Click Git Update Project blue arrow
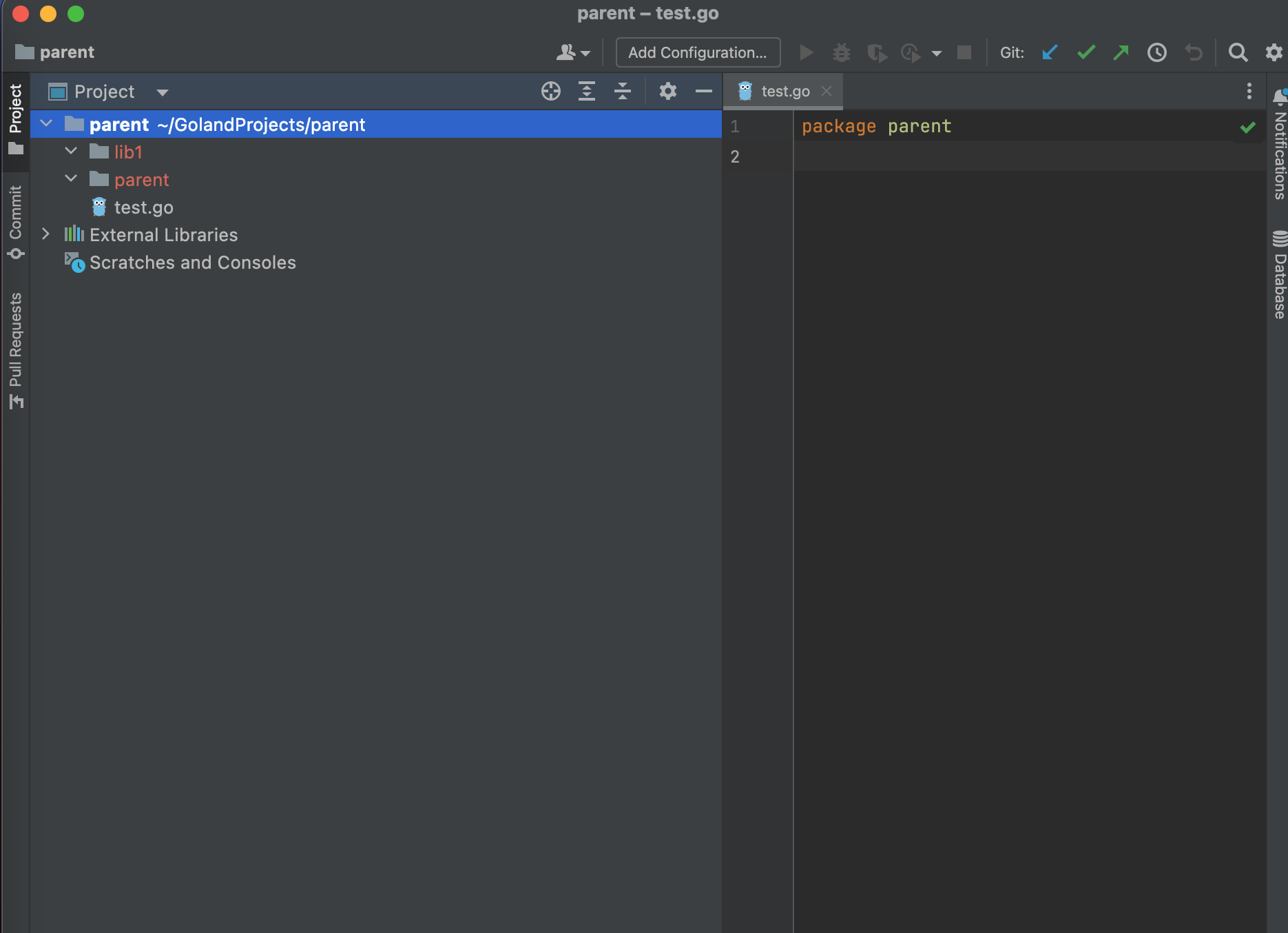Viewport: 1288px width, 933px height. coord(1050,52)
